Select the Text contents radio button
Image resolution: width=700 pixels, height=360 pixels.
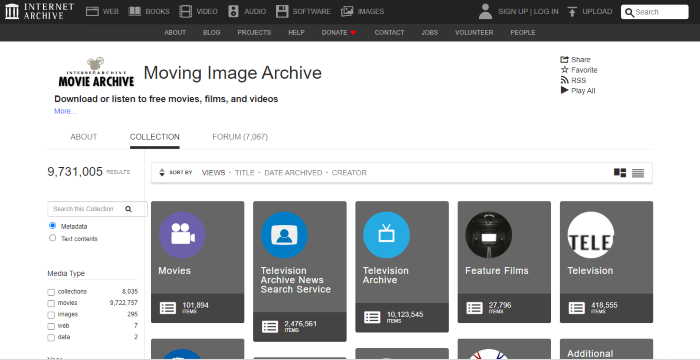(53, 238)
